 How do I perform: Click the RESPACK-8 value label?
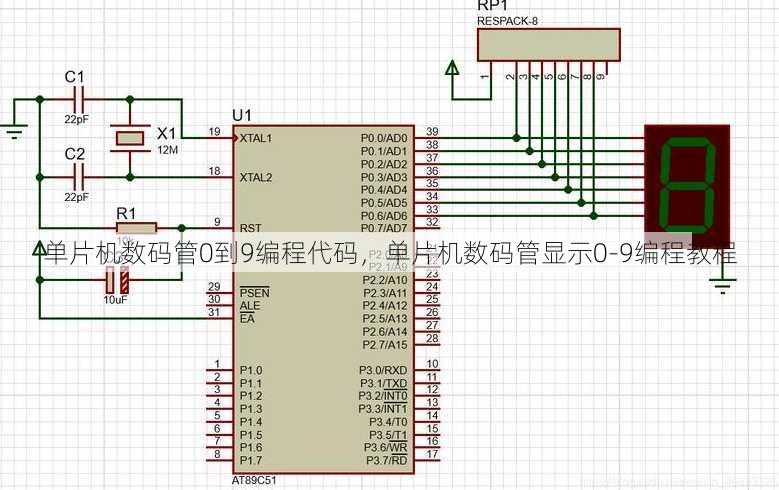[507, 21]
